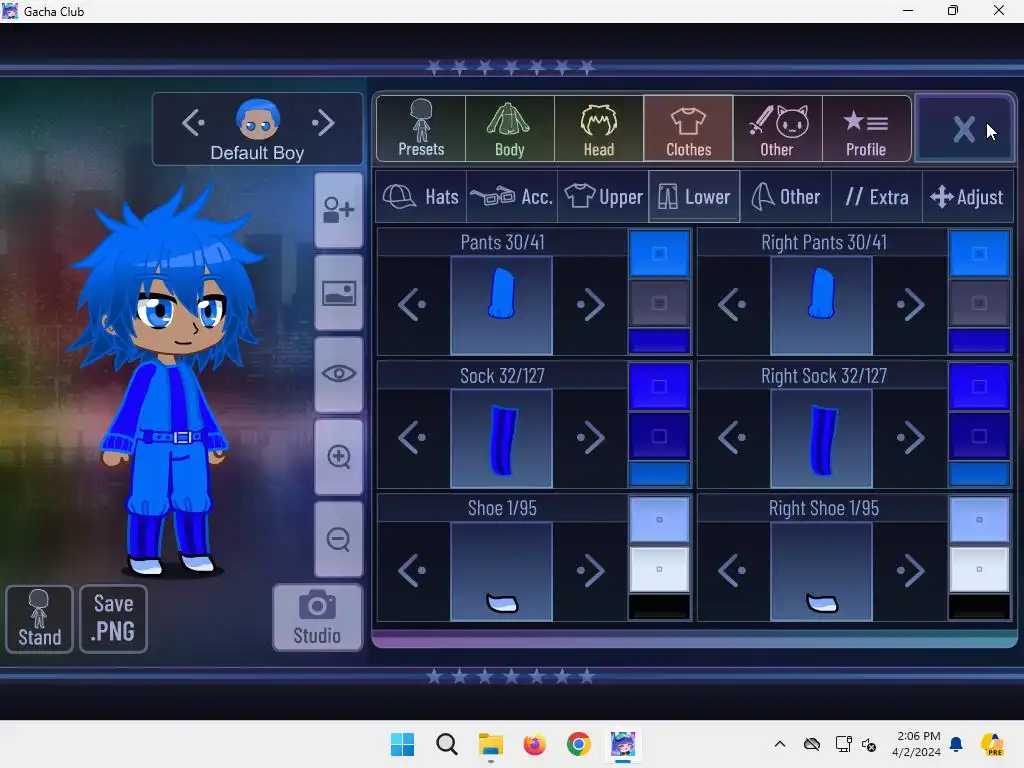
Task: Open File Explorer from taskbar
Action: pos(490,744)
